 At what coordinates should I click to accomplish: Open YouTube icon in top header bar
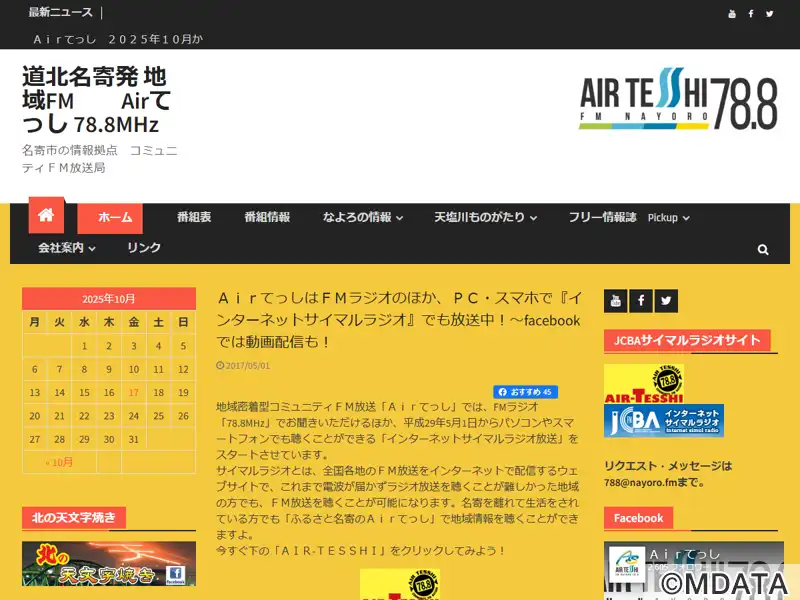732,14
